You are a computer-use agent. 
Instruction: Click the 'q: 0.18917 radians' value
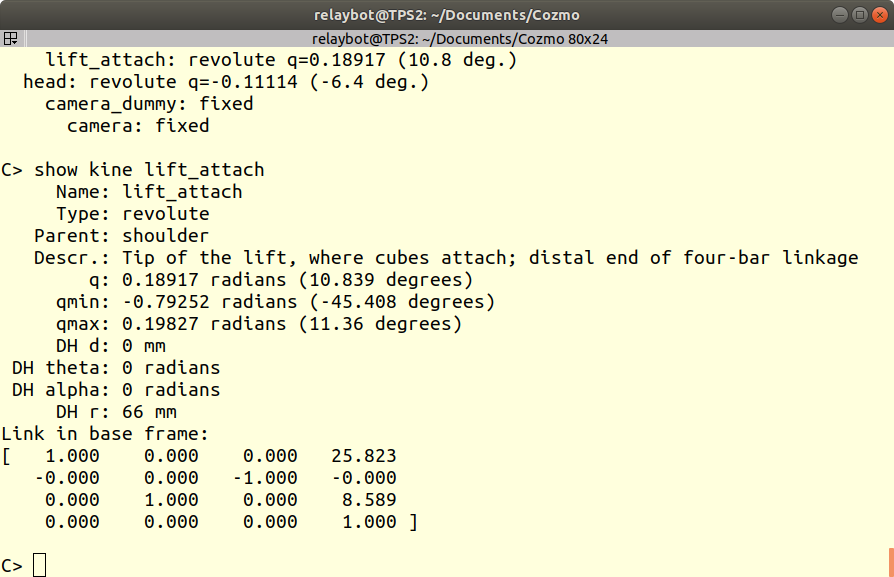click(x=281, y=280)
